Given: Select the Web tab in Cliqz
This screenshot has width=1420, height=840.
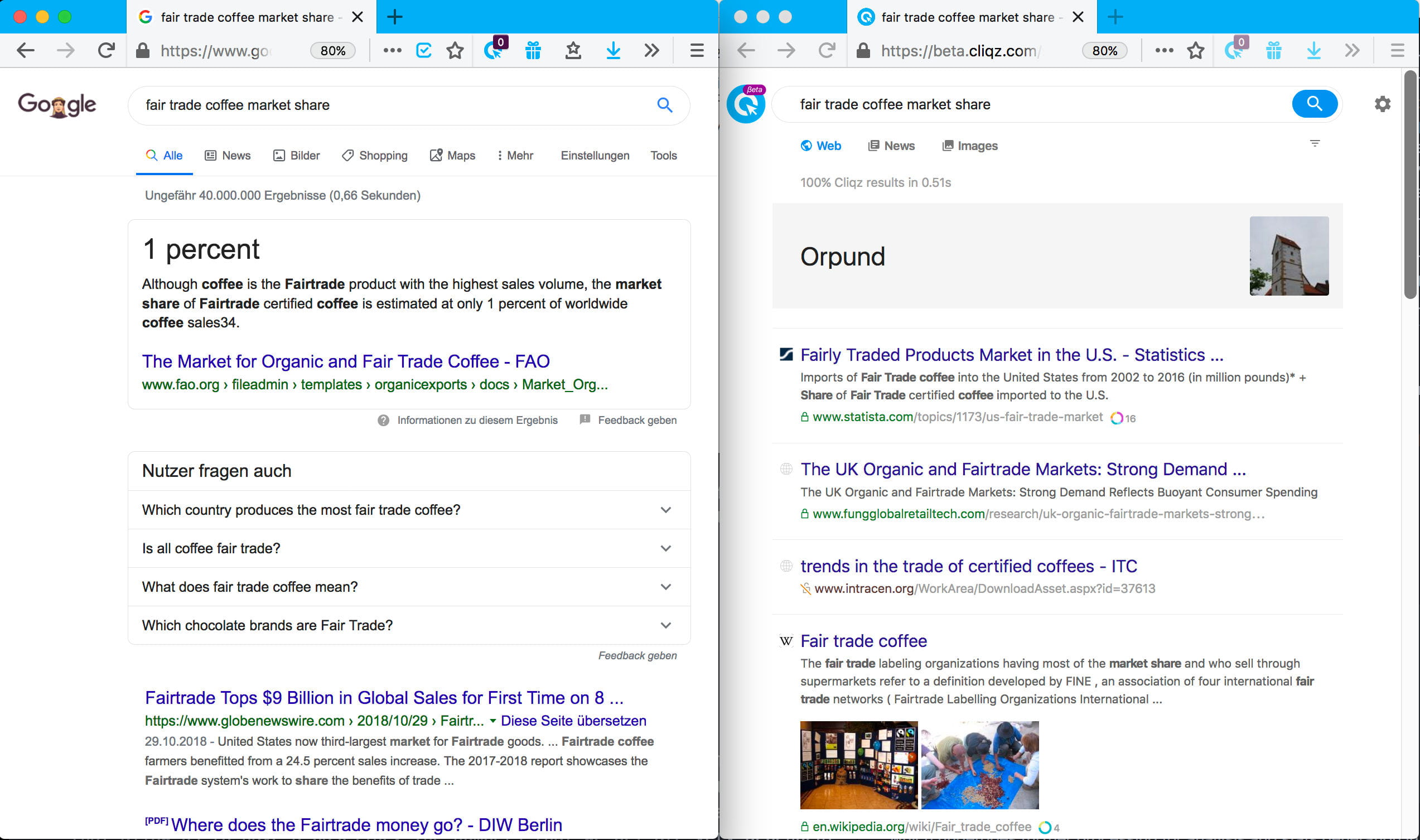Looking at the screenshot, I should point(820,146).
